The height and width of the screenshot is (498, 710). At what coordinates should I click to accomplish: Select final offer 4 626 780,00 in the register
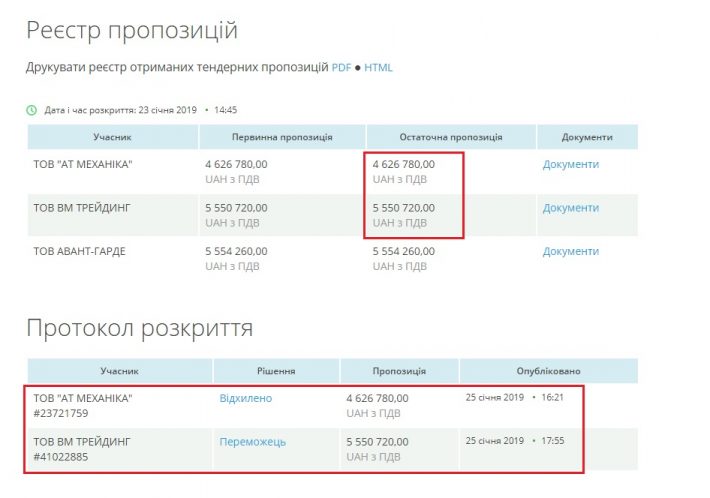pyautogui.click(x=403, y=164)
